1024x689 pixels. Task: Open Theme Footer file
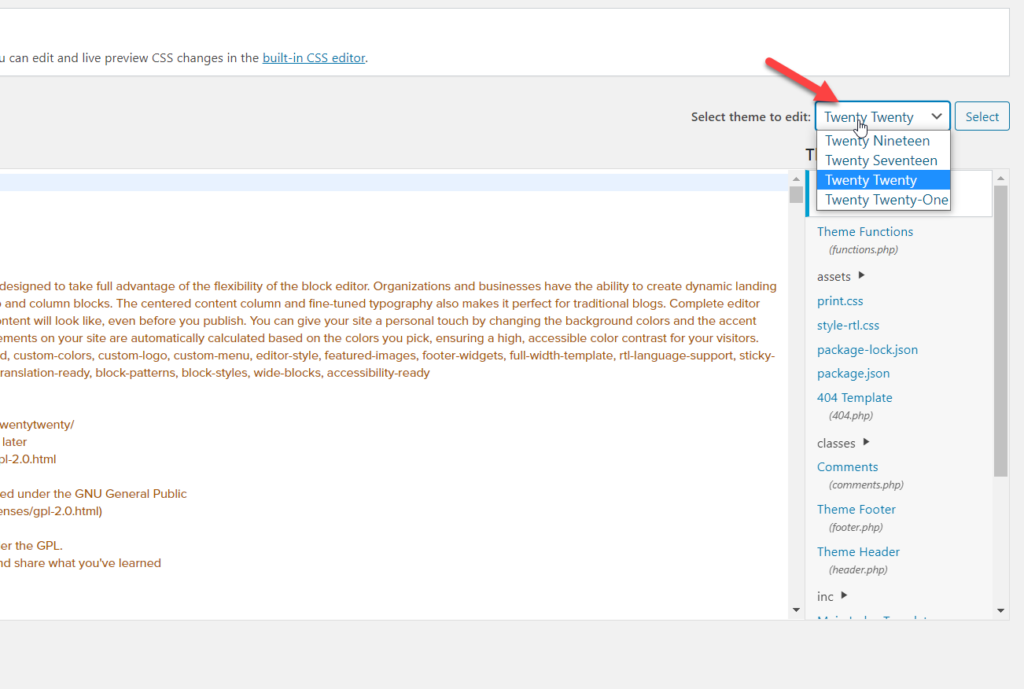(x=856, y=509)
